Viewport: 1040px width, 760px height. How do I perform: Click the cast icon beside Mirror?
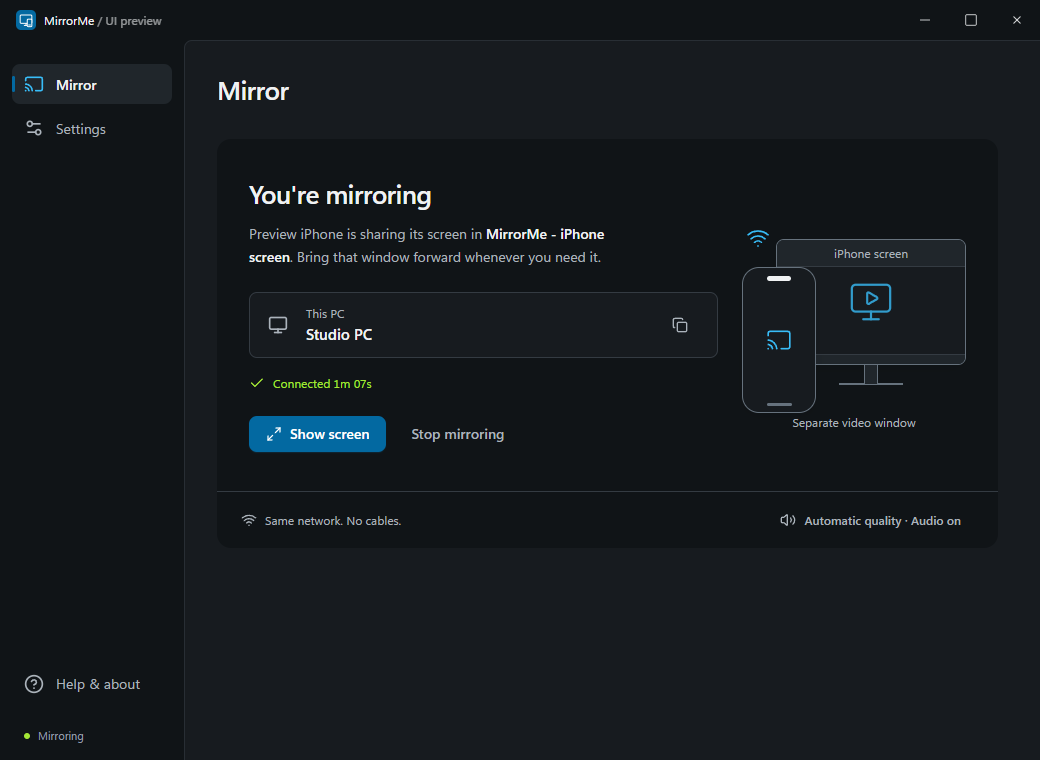click(x=34, y=85)
